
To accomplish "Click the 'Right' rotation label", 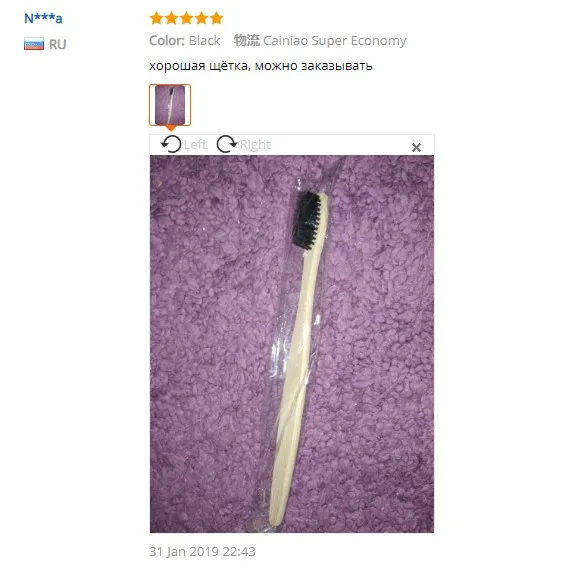I will [255, 145].
